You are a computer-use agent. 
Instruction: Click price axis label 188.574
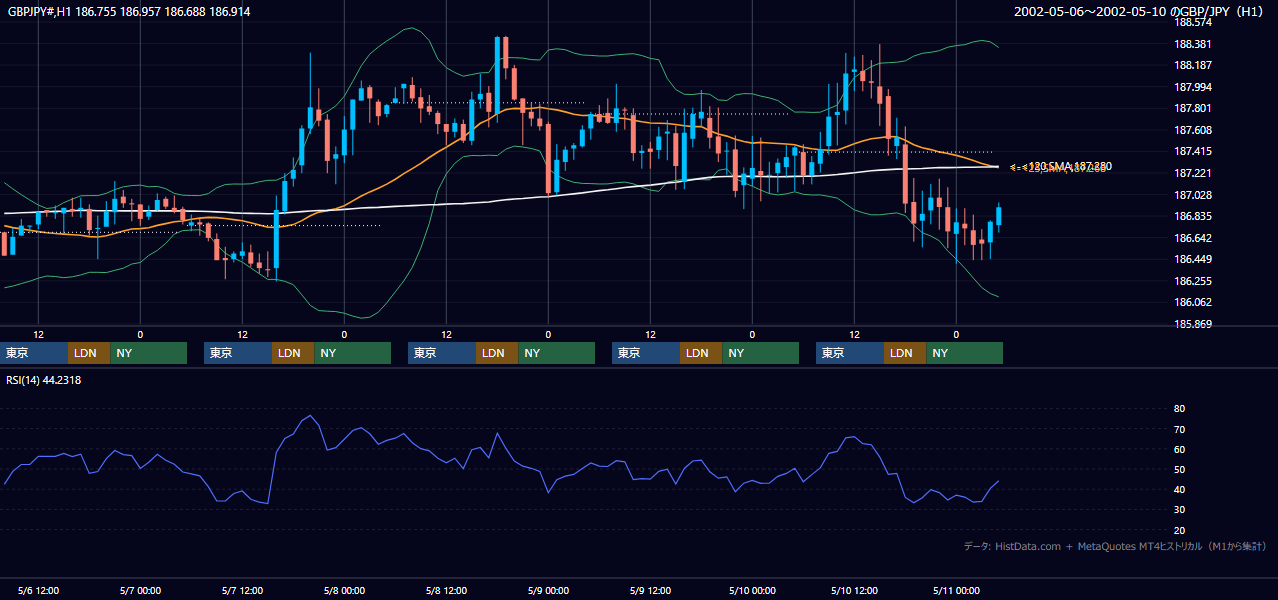coord(1195,22)
